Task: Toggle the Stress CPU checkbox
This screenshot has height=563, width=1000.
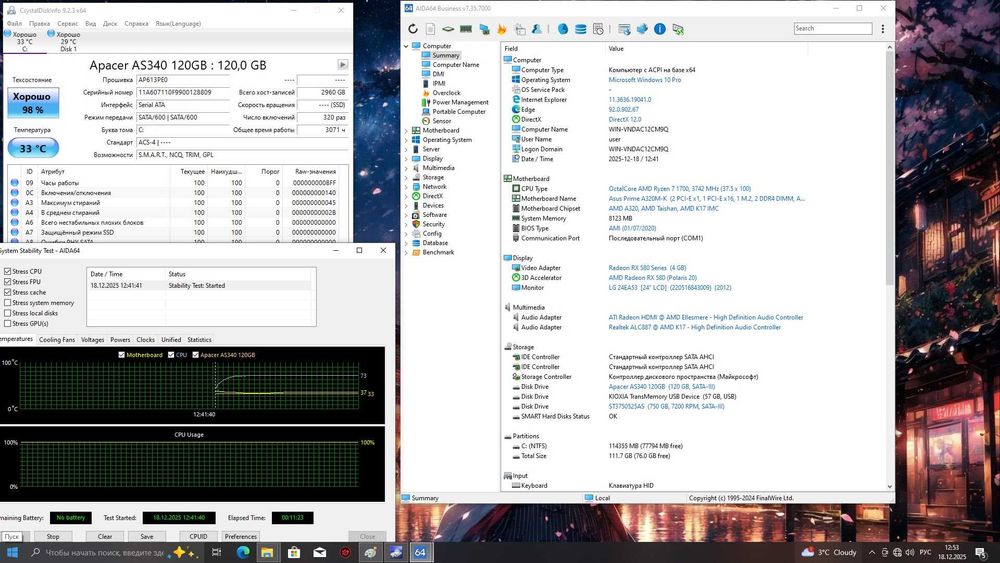Action: click(x=8, y=271)
